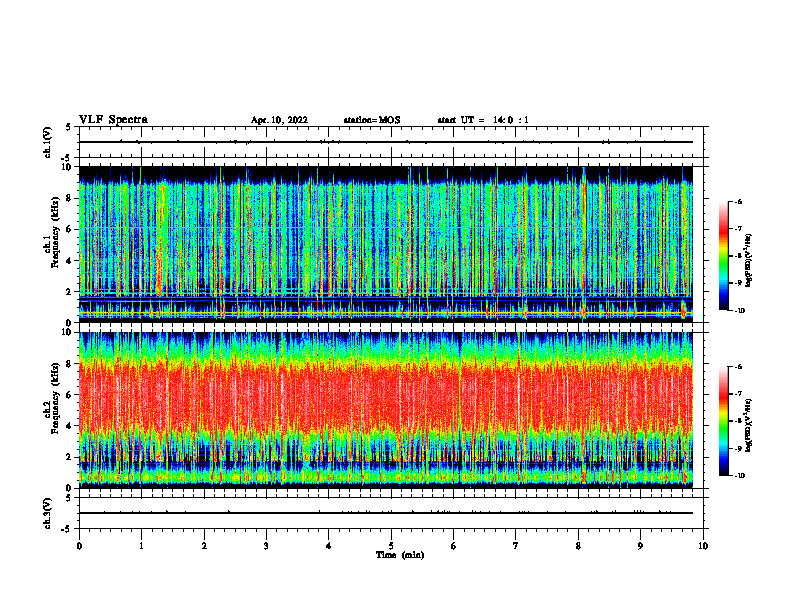
Task: Click the ch.1 spectrogram color scale bar
Action: coord(723,256)
